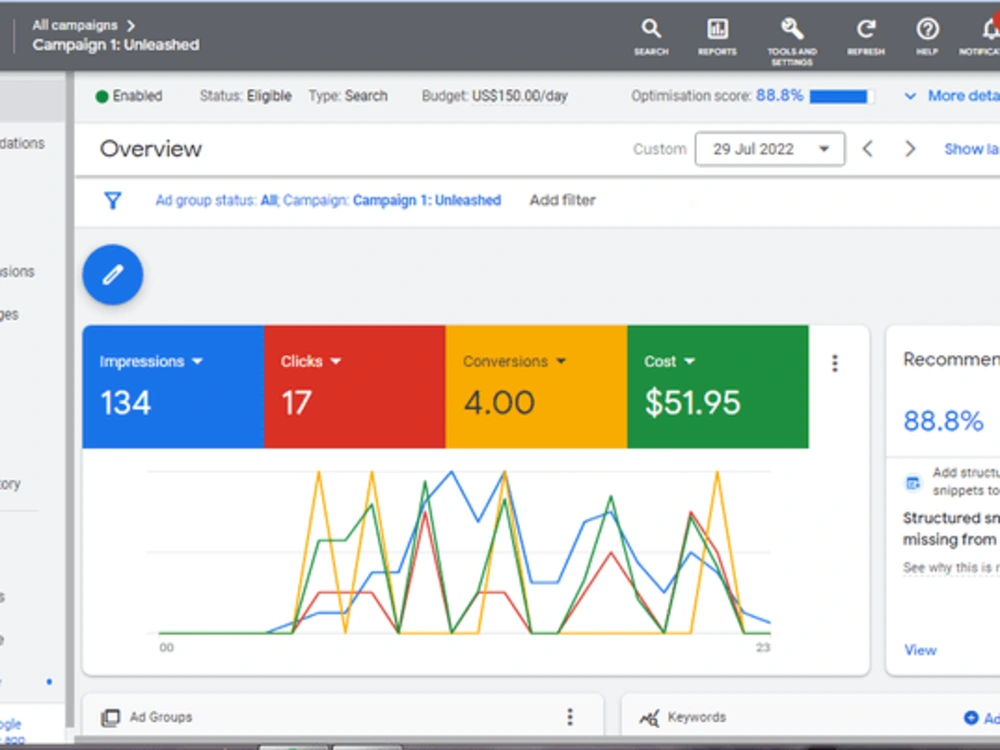The height and width of the screenshot is (750, 1000).
Task: Click the 88.8% optimisation score link
Action: (x=779, y=96)
